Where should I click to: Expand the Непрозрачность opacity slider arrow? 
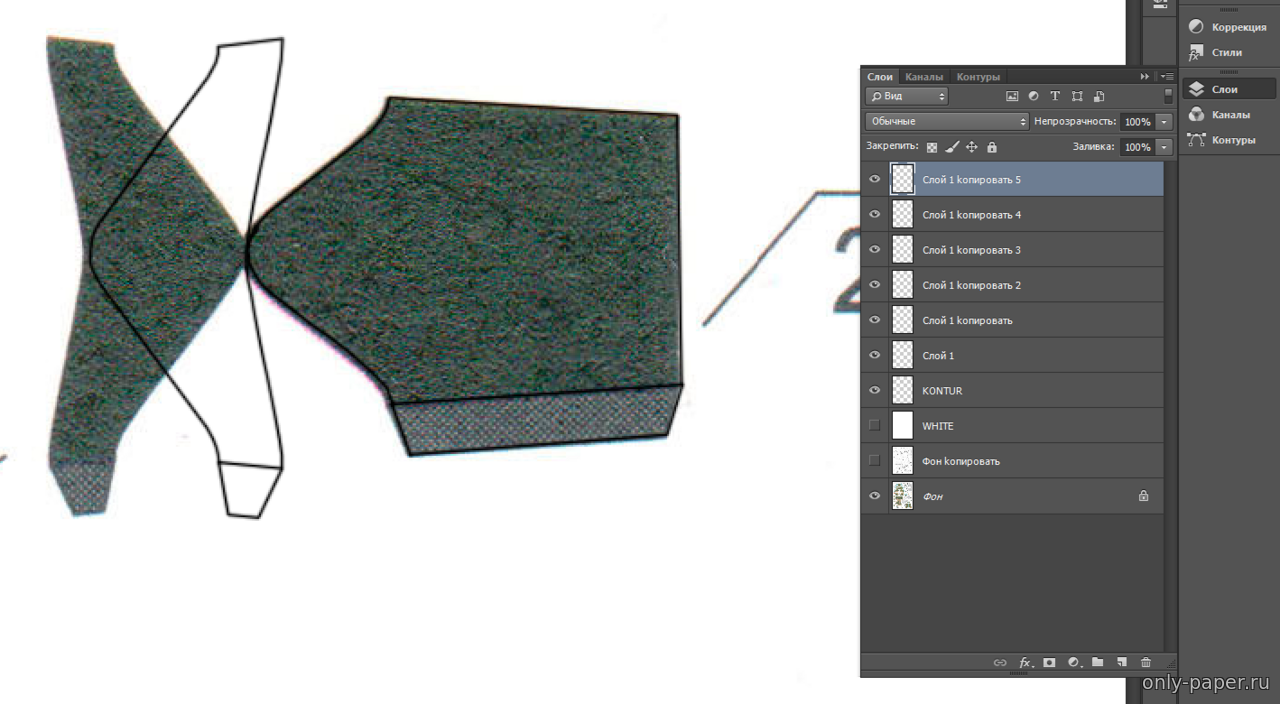pyautogui.click(x=1164, y=121)
